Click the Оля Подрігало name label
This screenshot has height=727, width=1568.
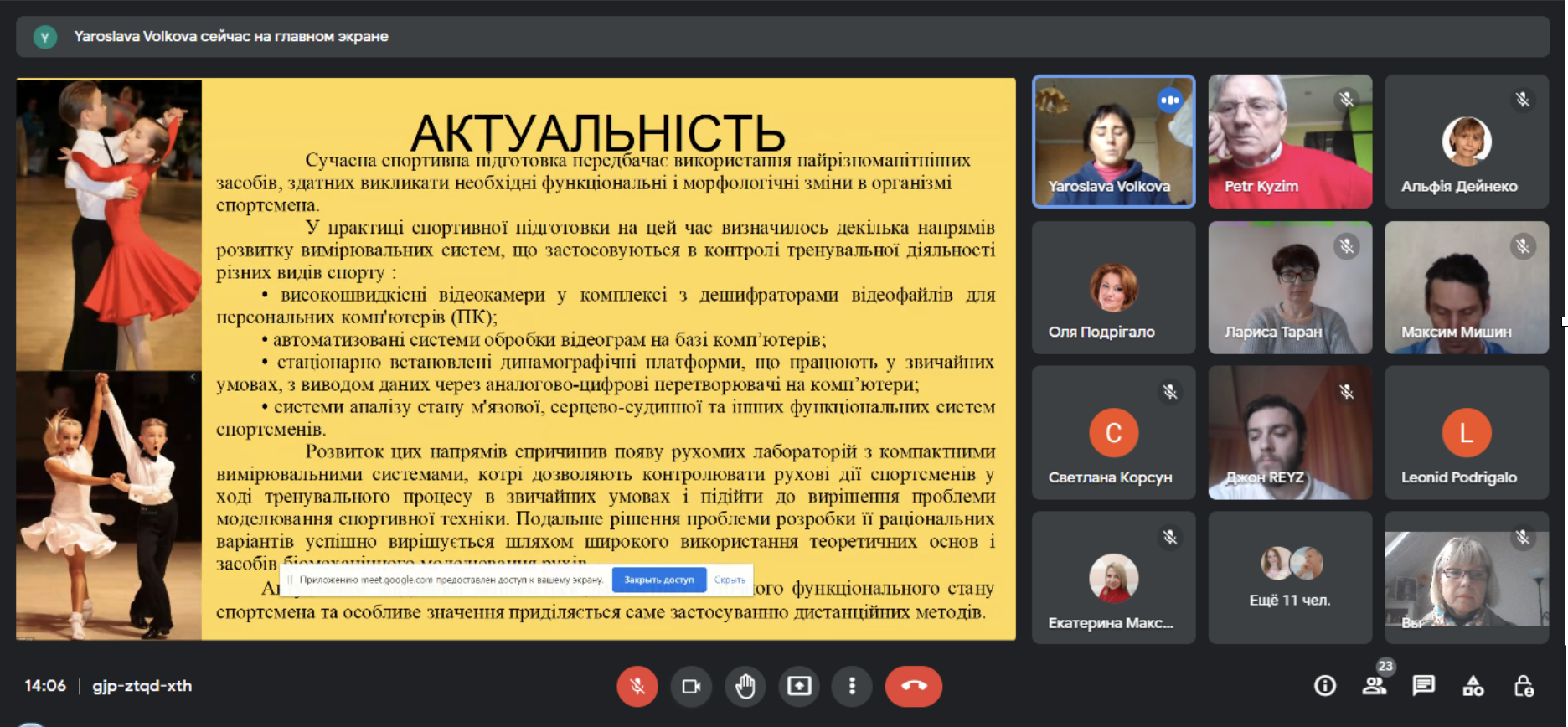tap(1101, 332)
